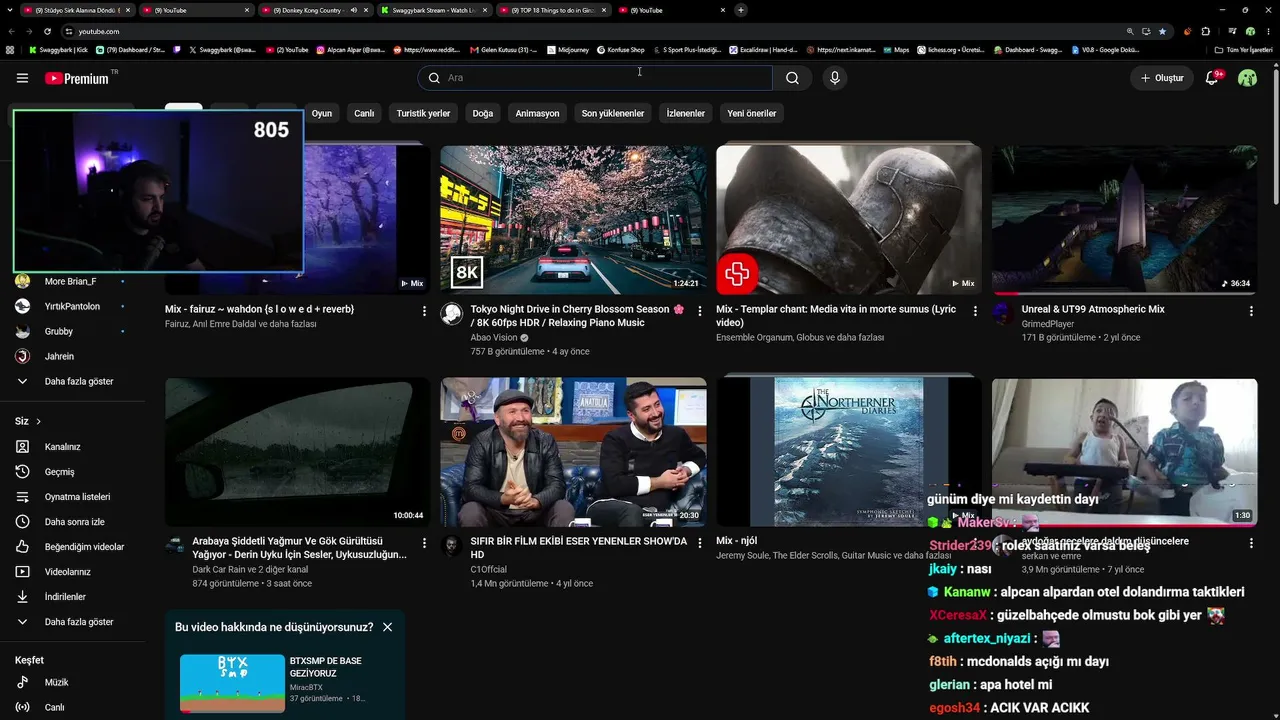Open the YırtıkPantolon subscription channel

pos(71,306)
